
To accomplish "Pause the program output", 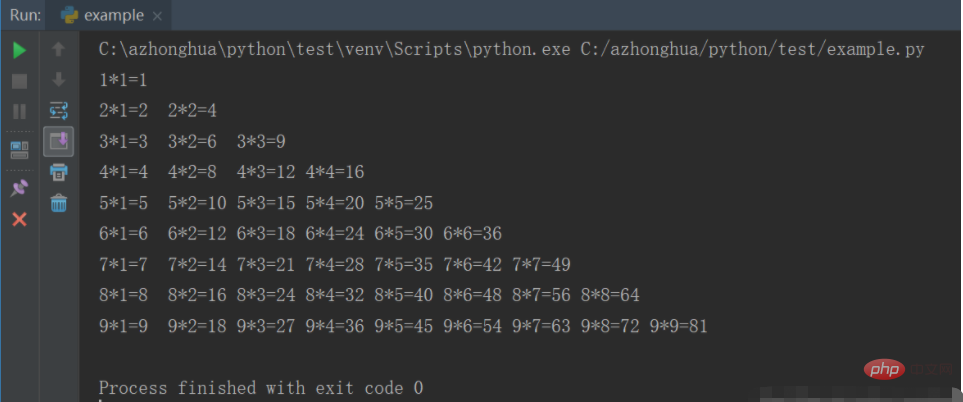I will 19,111.
